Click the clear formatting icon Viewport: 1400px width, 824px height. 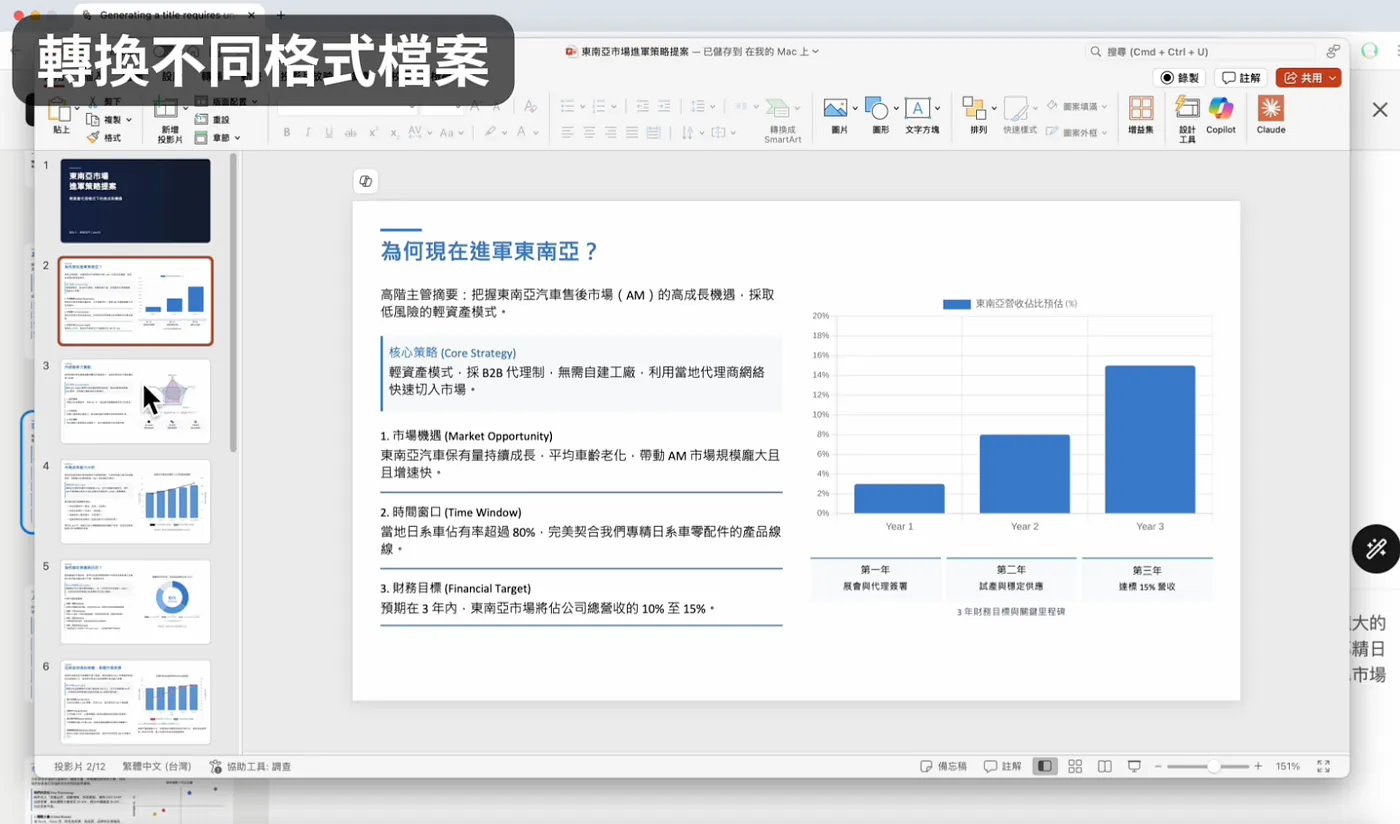point(530,106)
